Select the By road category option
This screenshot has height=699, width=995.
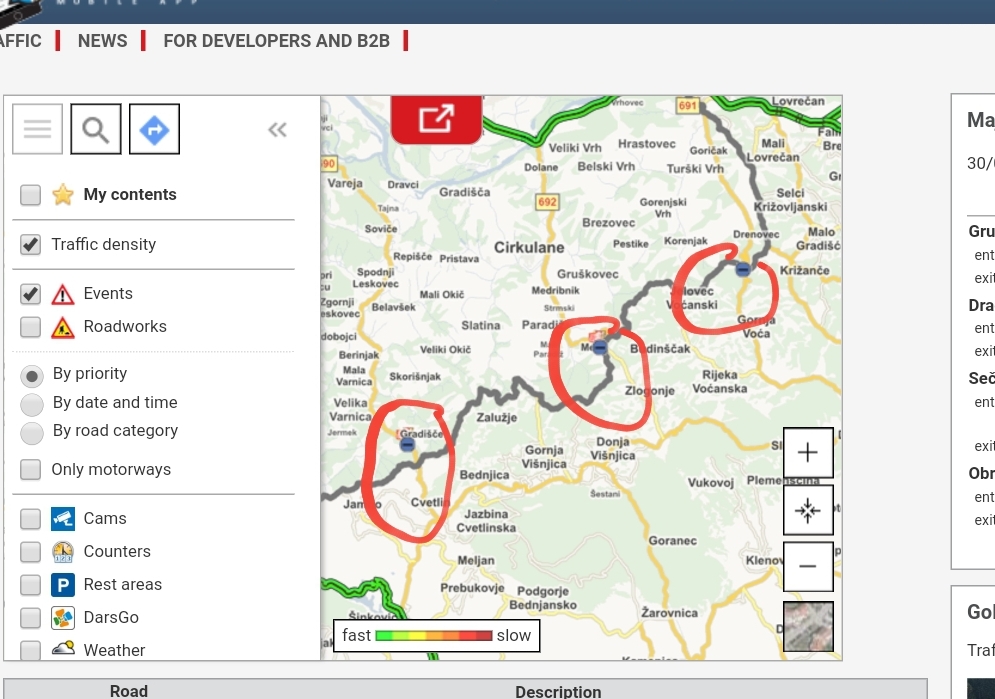(33, 432)
